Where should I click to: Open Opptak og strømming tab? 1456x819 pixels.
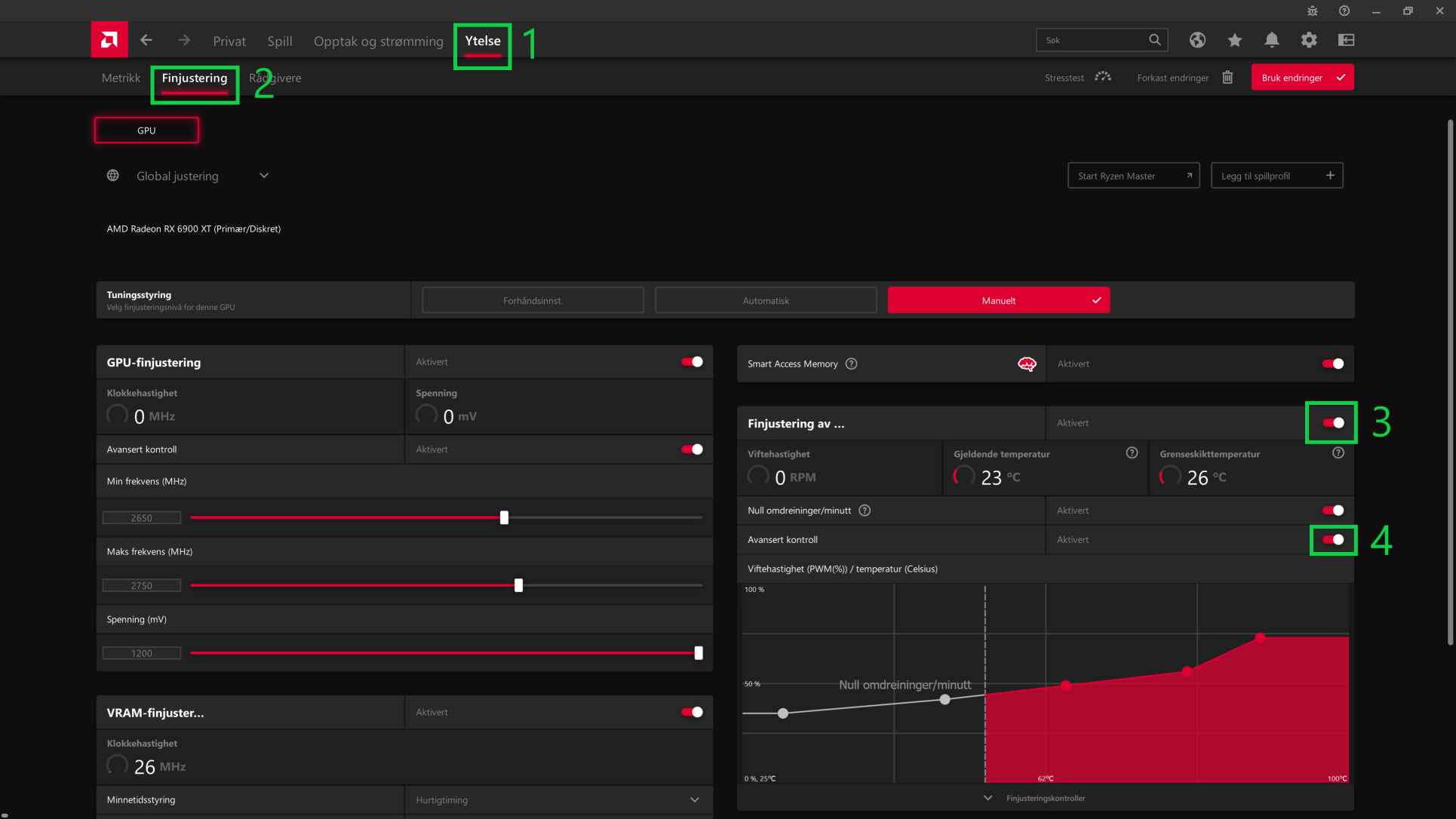tap(378, 41)
